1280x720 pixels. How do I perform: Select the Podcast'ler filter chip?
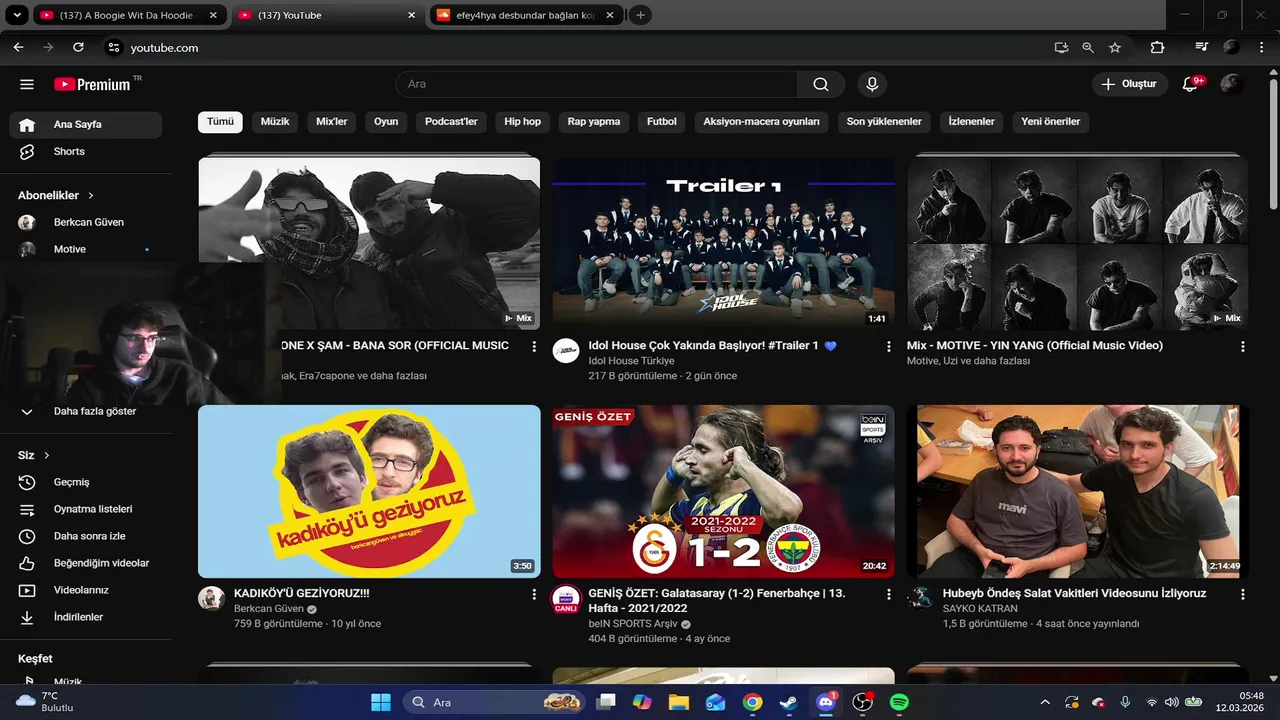click(x=451, y=121)
